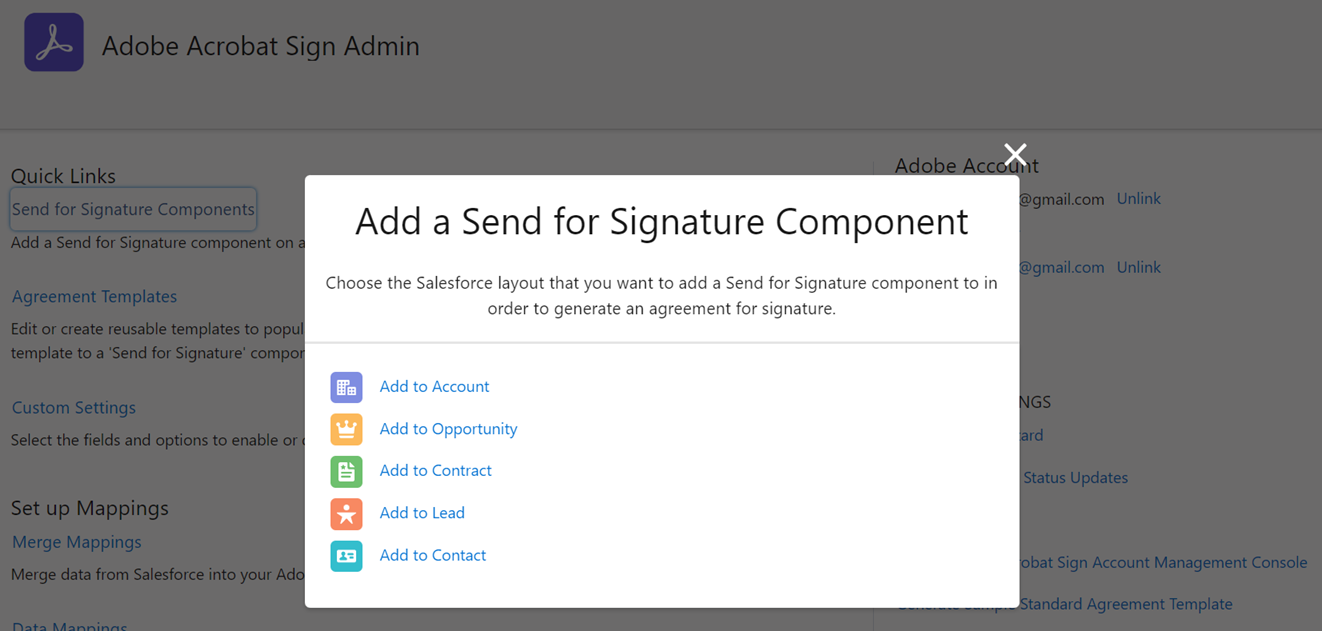The height and width of the screenshot is (631, 1322).
Task: Close the Add a Send for Signature dialog
Action: pos(1015,155)
